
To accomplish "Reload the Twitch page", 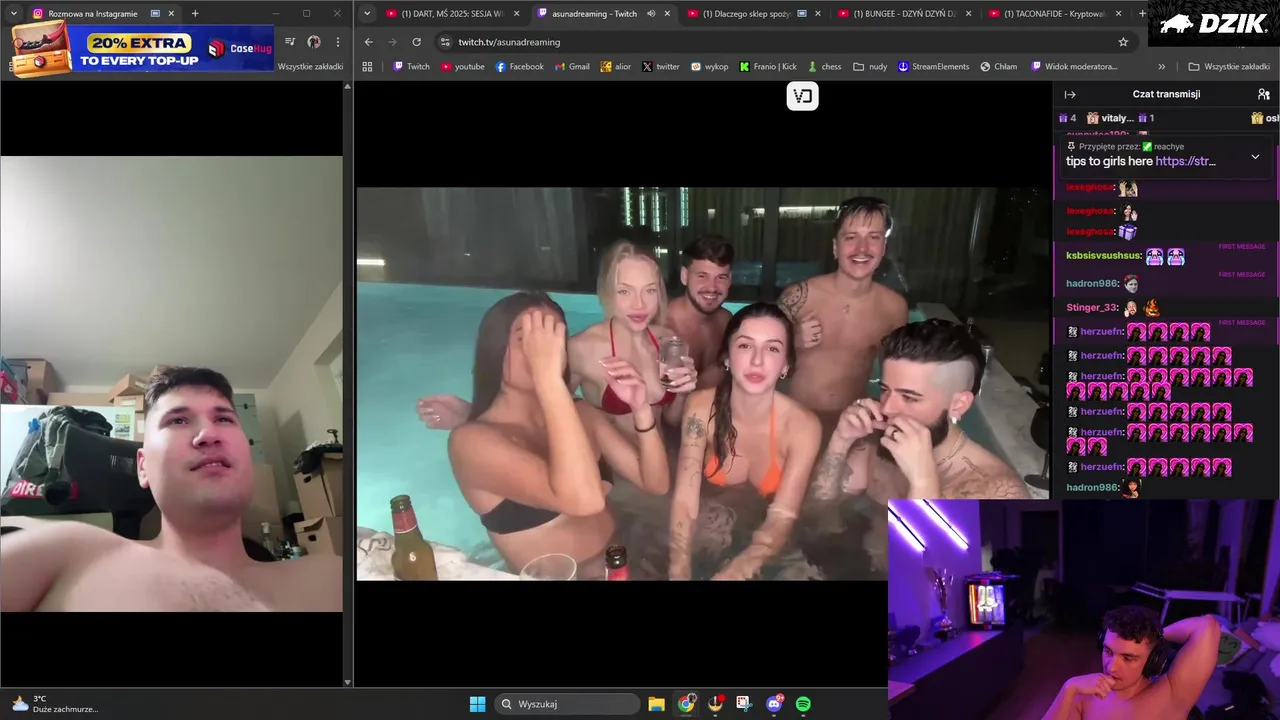I will coord(417,42).
